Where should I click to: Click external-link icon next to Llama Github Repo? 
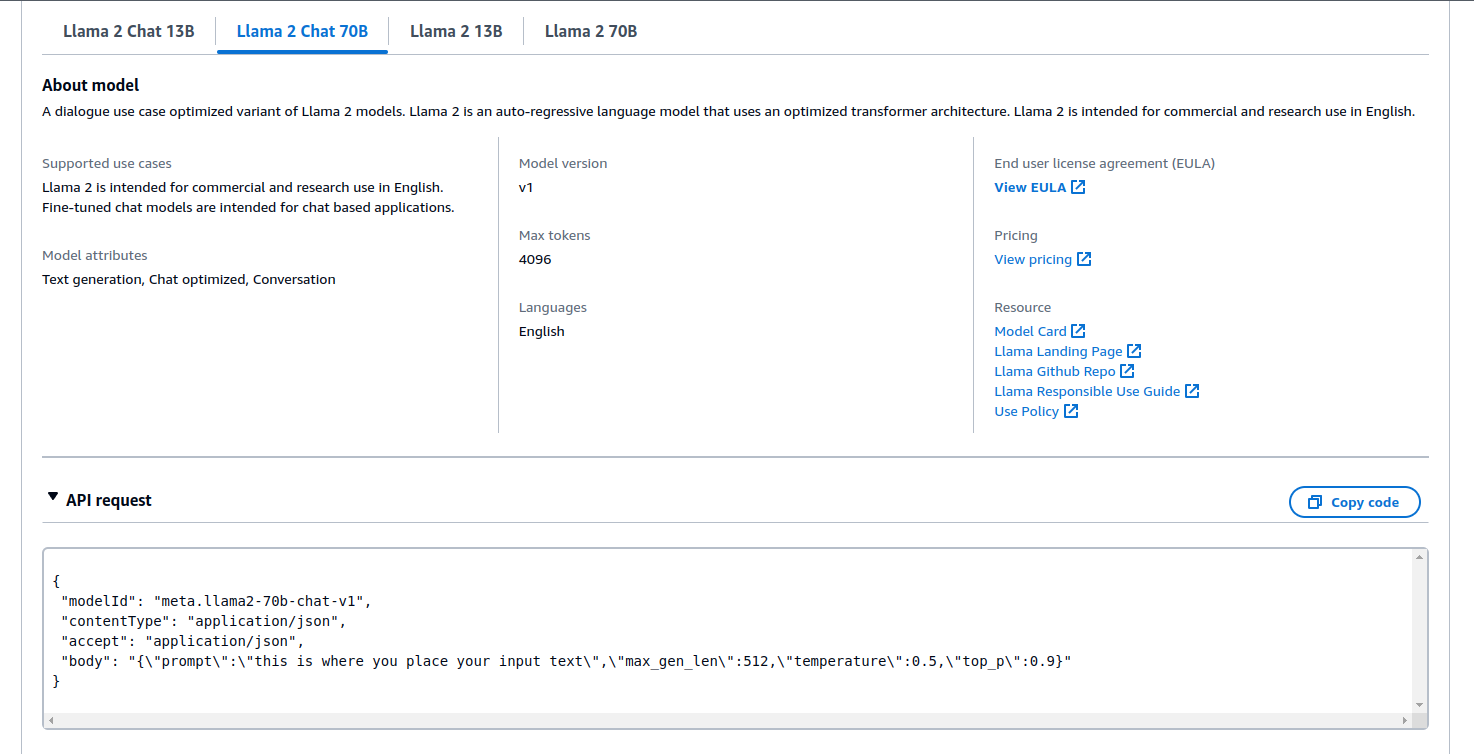1127,371
